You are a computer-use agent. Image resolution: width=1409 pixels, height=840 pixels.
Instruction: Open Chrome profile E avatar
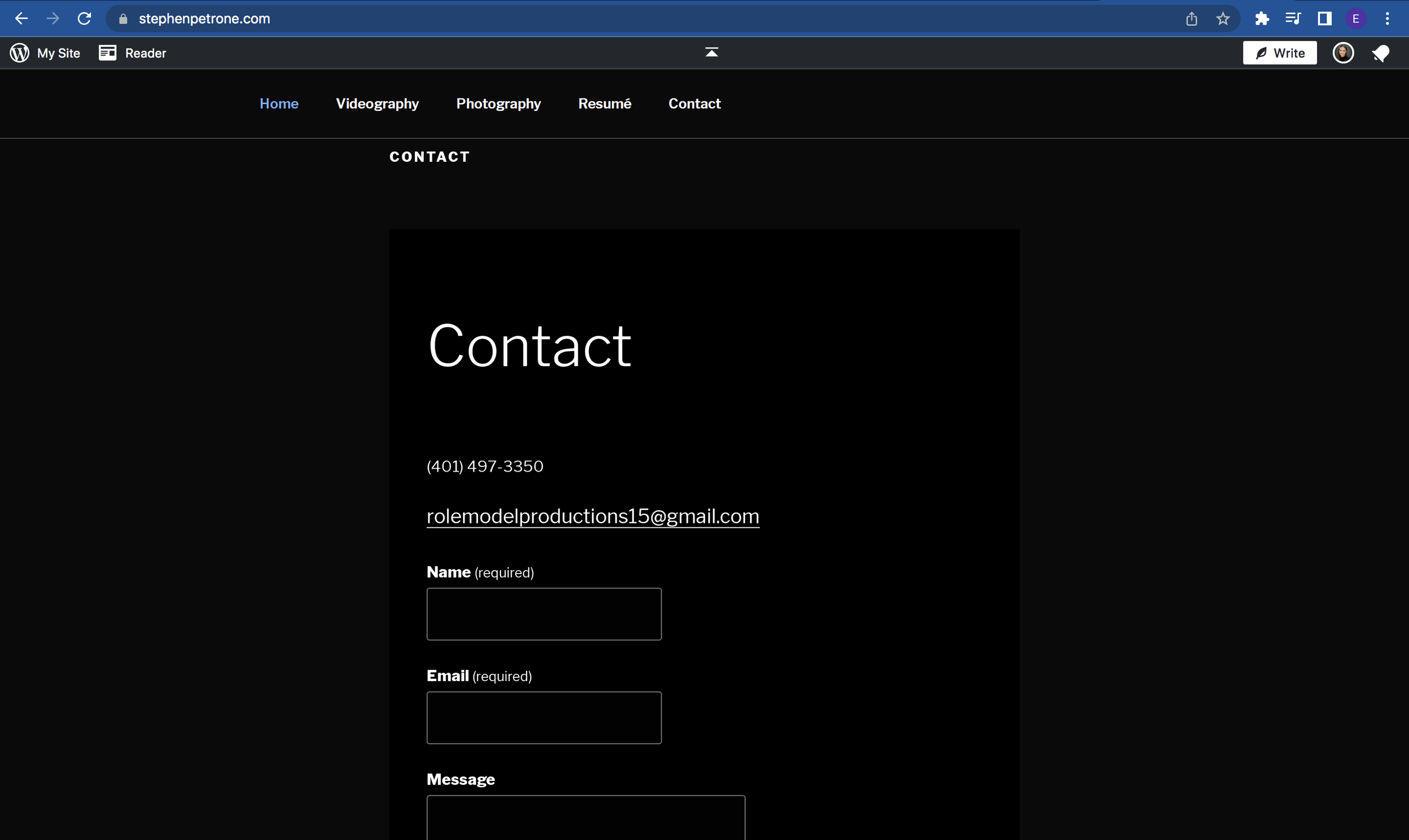pyautogui.click(x=1355, y=19)
